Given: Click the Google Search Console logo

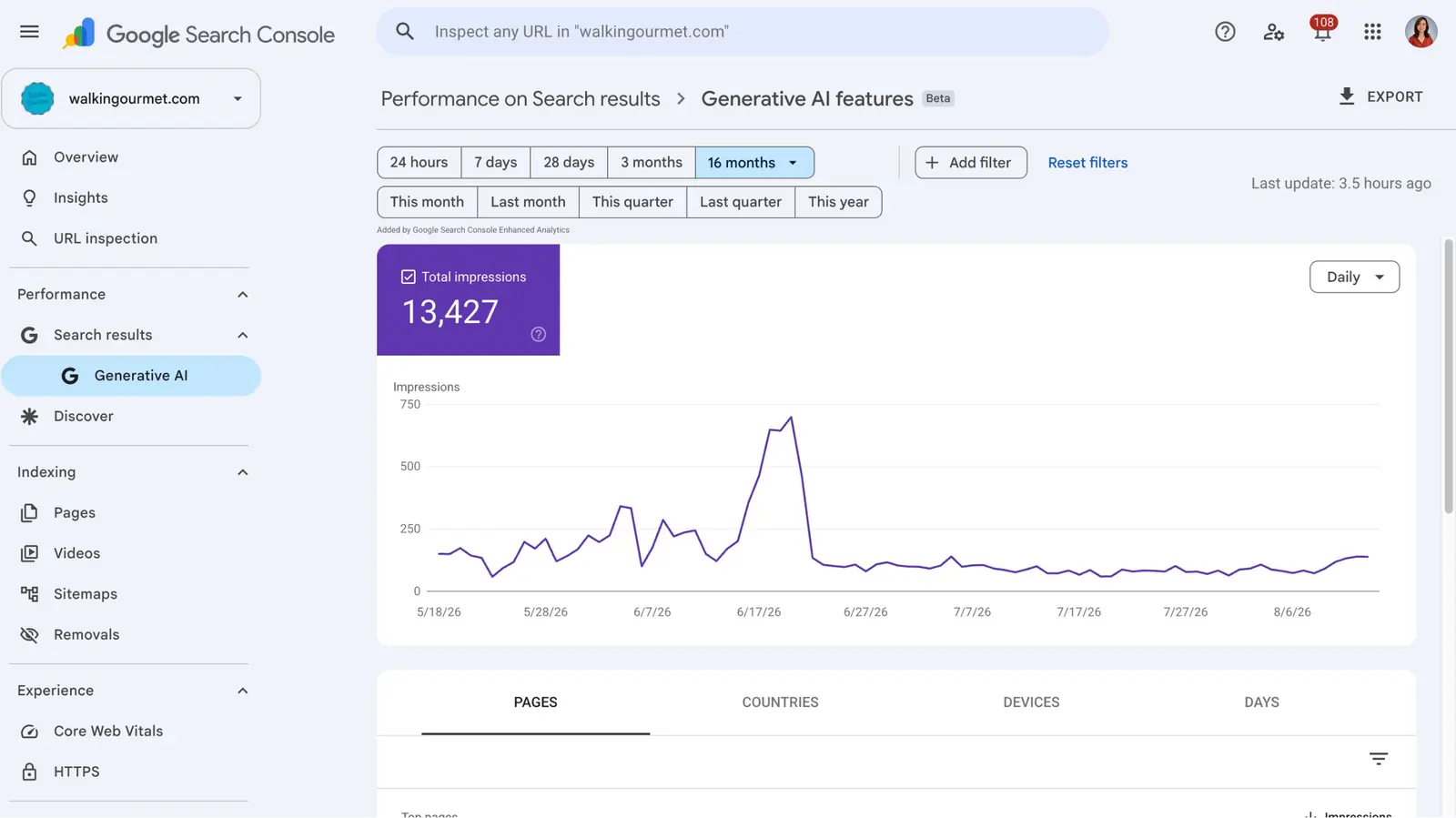Looking at the screenshot, I should pos(198,34).
